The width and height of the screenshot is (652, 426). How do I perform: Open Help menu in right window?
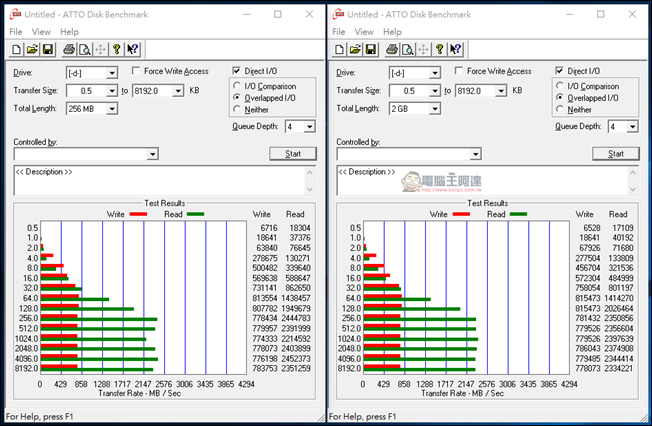392,32
